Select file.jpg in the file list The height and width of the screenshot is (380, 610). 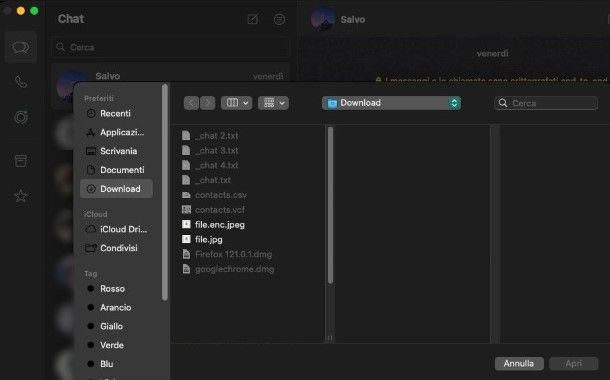[x=209, y=239]
